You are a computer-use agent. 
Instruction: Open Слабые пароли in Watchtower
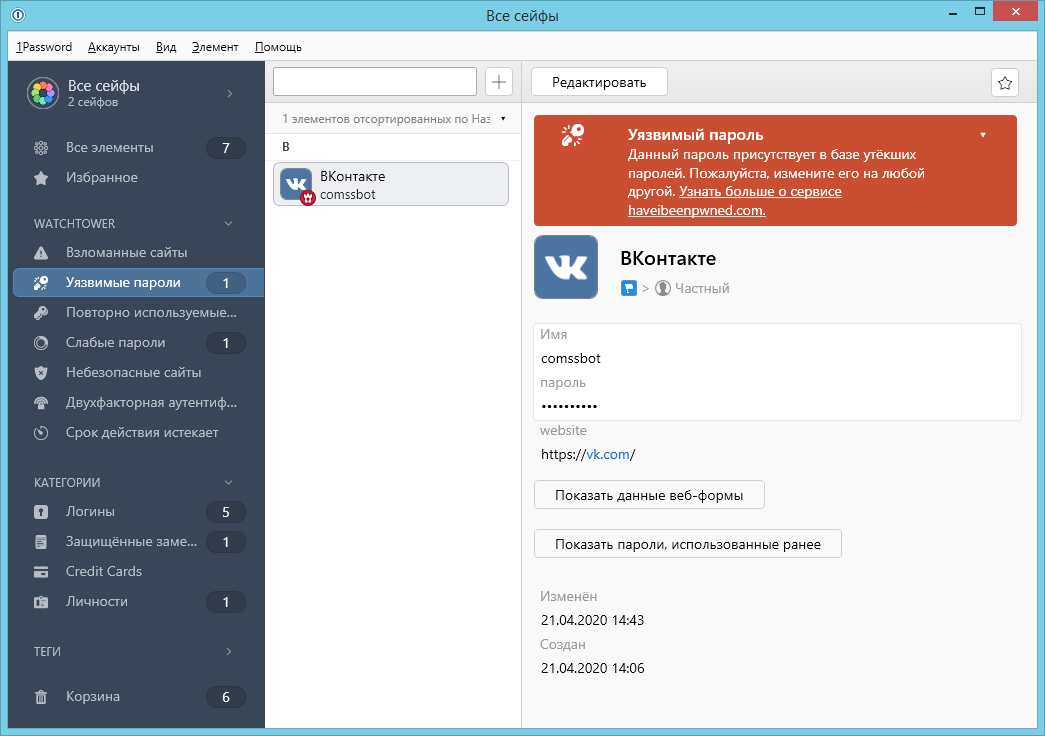point(137,343)
